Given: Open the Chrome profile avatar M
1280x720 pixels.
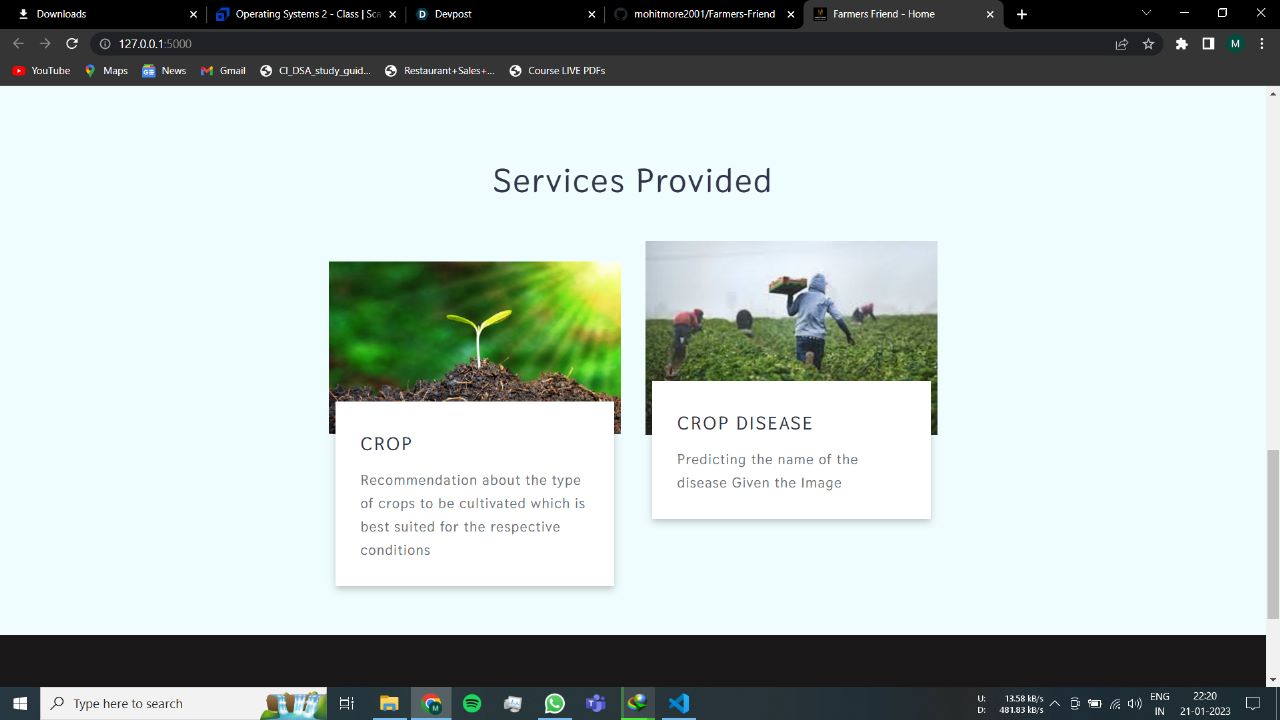Looking at the screenshot, I should [x=1235, y=44].
